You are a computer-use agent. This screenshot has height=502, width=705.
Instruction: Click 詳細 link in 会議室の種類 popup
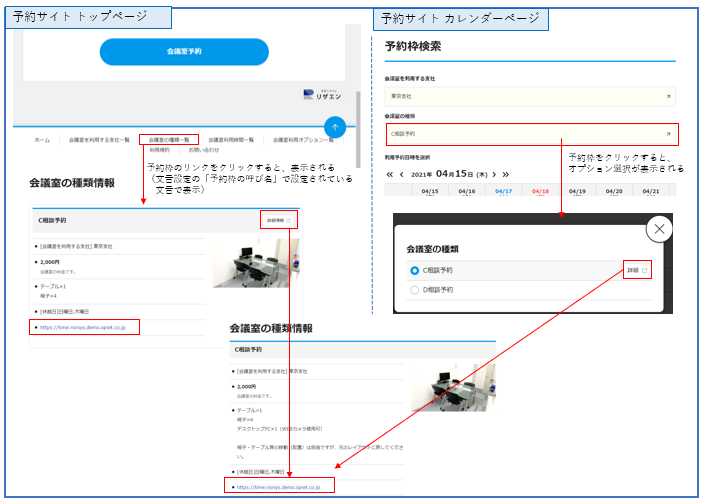coord(637,271)
